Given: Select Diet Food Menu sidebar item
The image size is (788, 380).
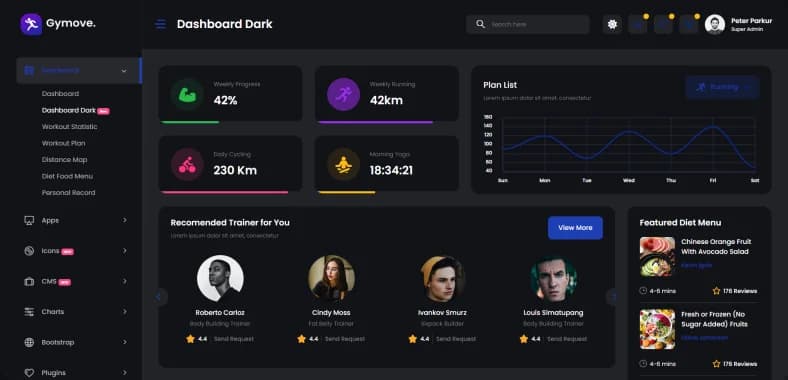Looking at the screenshot, I should 67,176.
